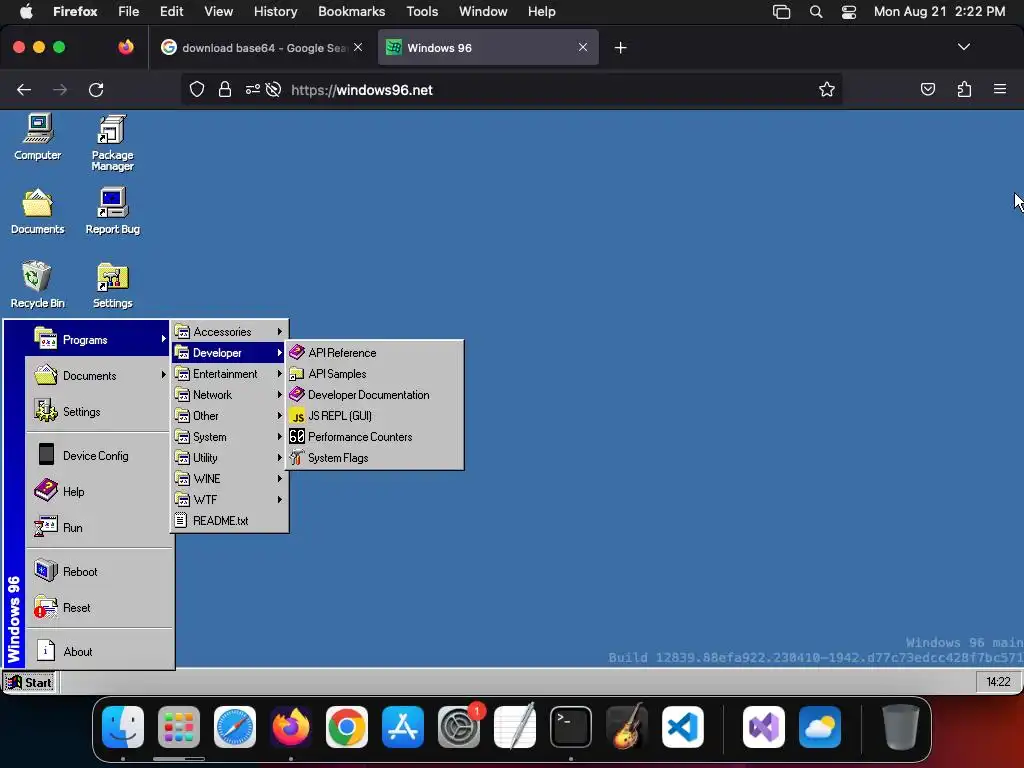
Task: Select the highlighted Developer folder
Action: point(229,353)
